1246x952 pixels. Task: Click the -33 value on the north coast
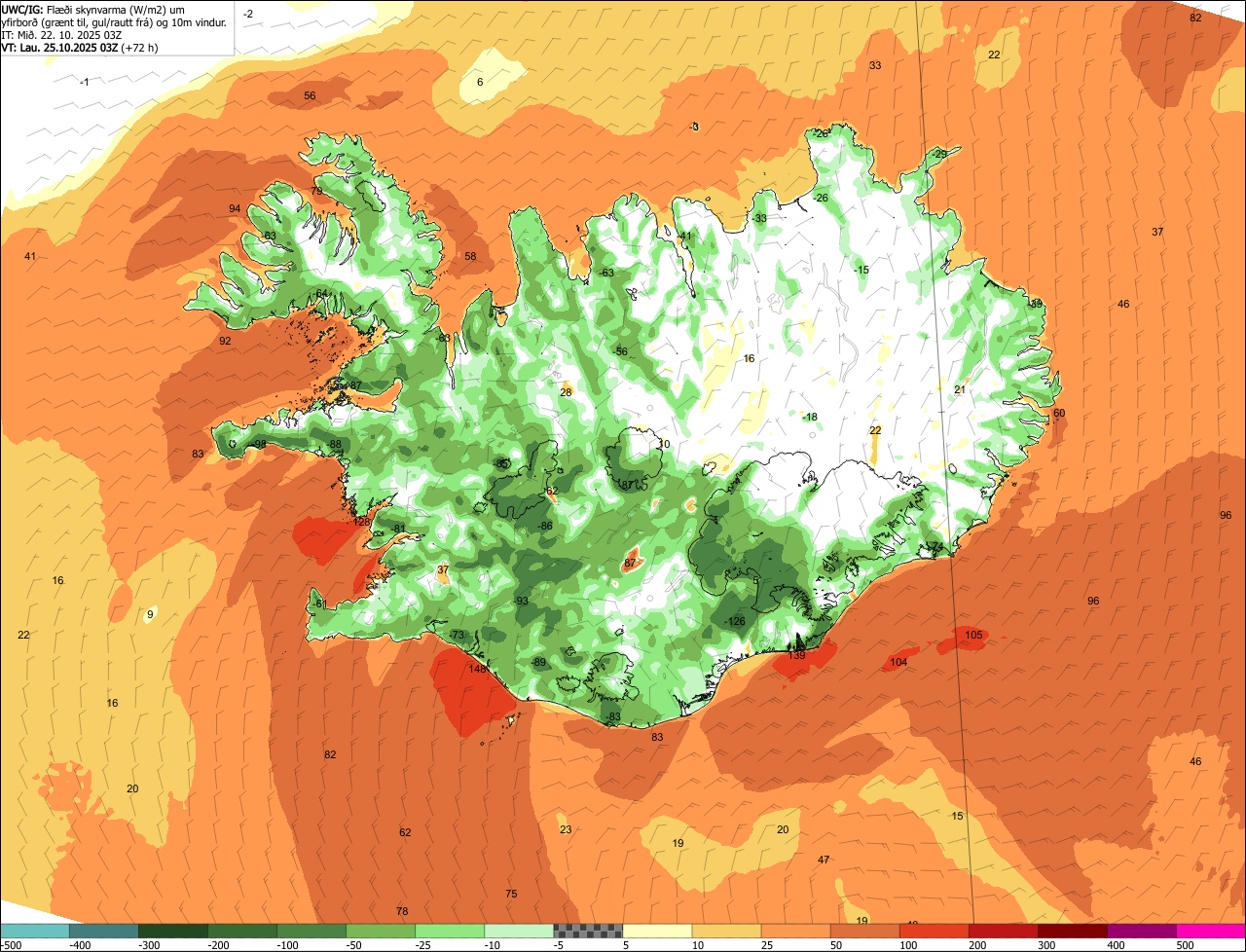[759, 218]
